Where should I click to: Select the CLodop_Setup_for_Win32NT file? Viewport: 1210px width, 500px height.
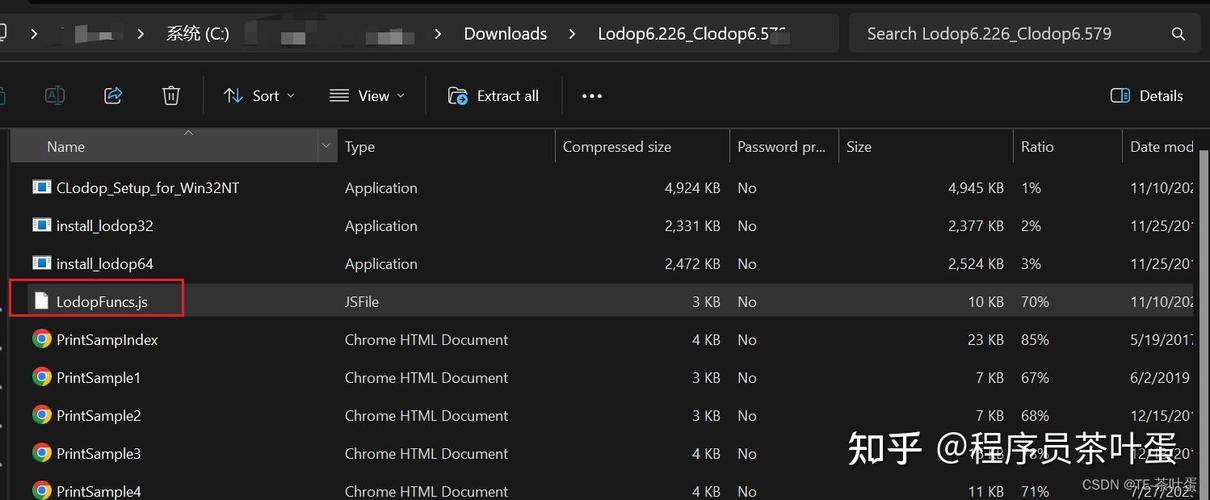[x=148, y=188]
